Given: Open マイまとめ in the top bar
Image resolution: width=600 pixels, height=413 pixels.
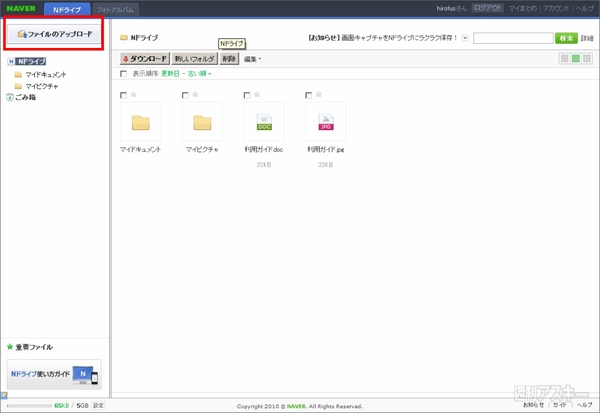Looking at the screenshot, I should pyautogui.click(x=523, y=8).
